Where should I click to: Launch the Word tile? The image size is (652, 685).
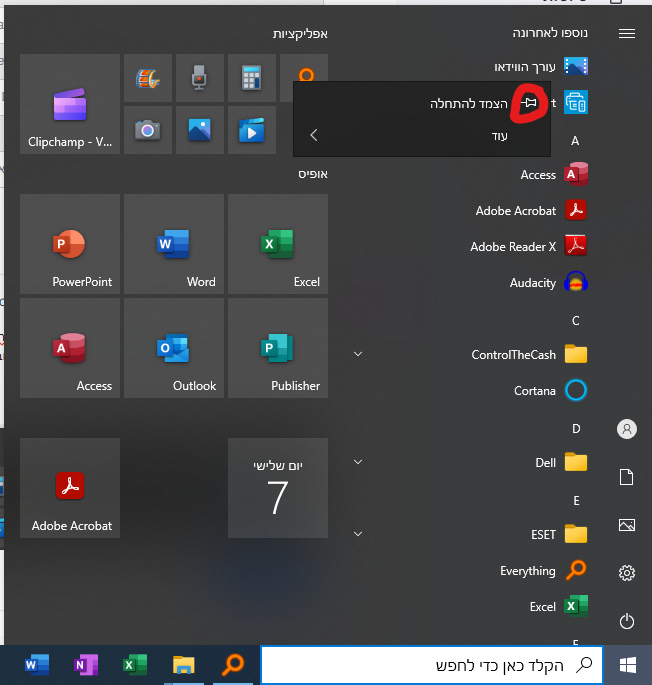tap(174, 244)
